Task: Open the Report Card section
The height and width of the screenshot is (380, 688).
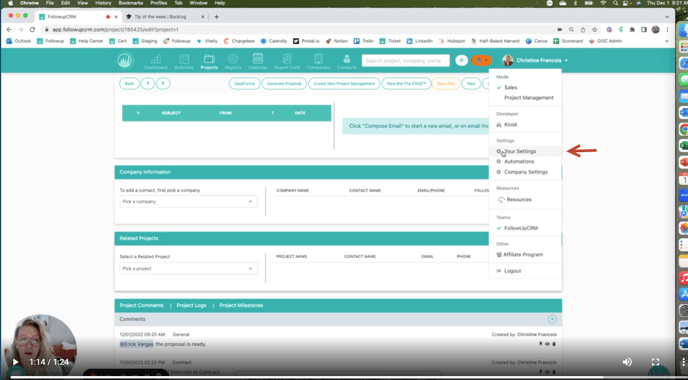Action: tap(287, 61)
